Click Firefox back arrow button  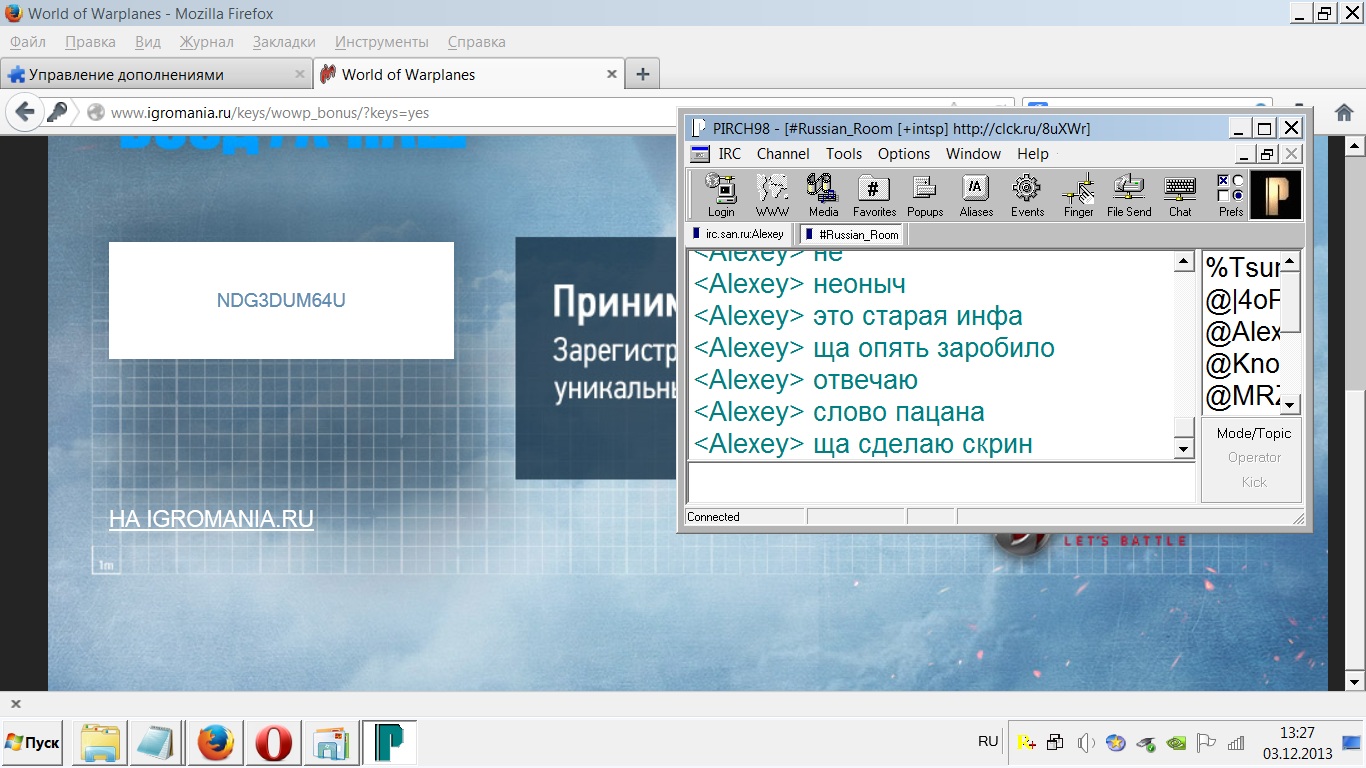(25, 112)
